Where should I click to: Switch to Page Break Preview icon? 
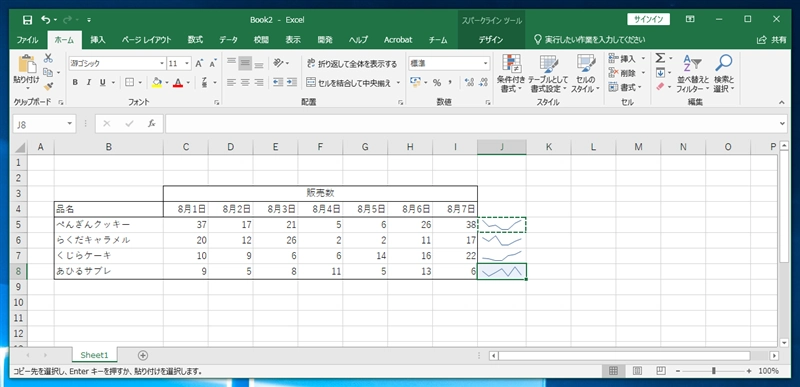coord(661,371)
